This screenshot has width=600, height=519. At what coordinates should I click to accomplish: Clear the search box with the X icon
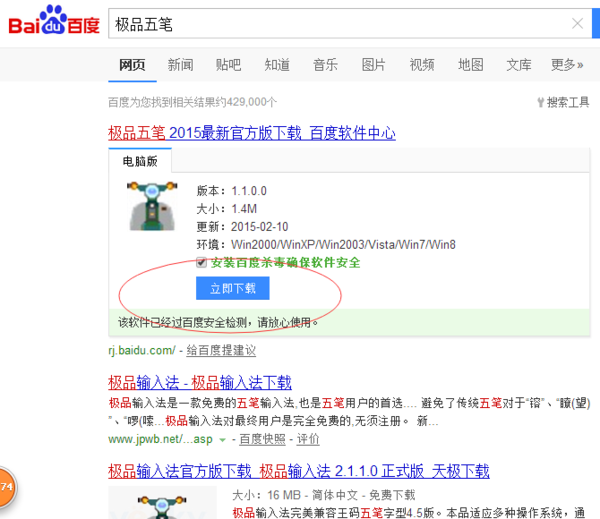[x=577, y=23]
